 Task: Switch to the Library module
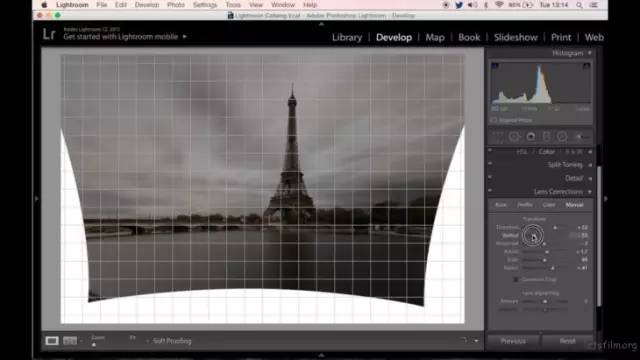[x=347, y=37]
